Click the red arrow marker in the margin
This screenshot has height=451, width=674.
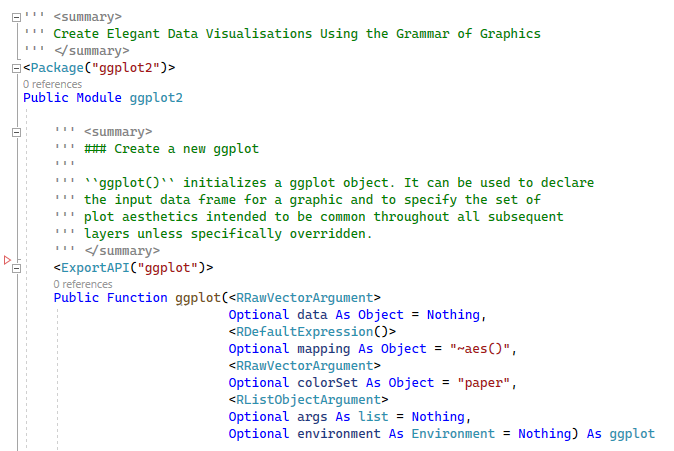click(x=7, y=260)
